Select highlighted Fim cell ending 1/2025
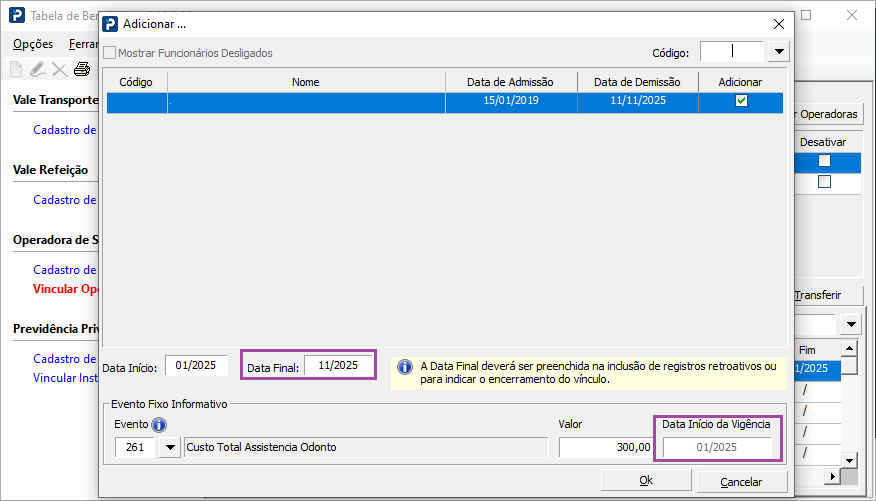The height and width of the screenshot is (501, 876). (x=817, y=369)
